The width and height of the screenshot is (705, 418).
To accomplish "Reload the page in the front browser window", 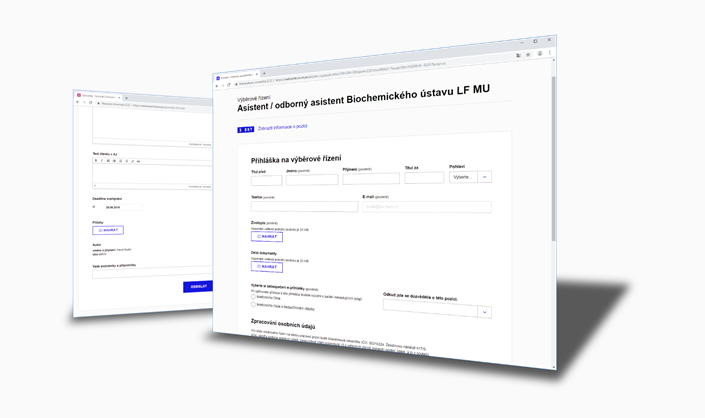I will pyautogui.click(x=228, y=85).
